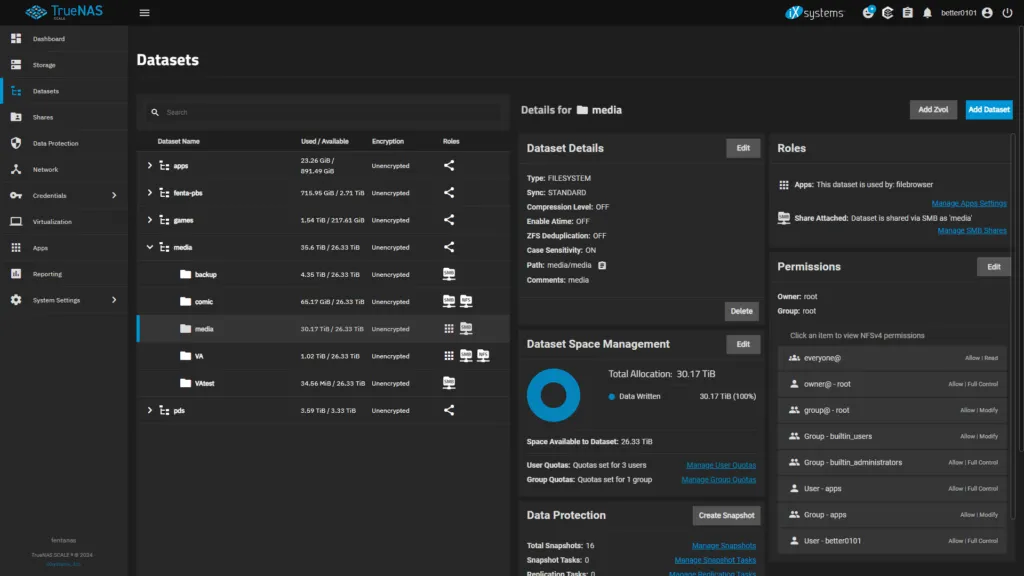
Task: Click the power icon in the top bar
Action: coord(1008,12)
